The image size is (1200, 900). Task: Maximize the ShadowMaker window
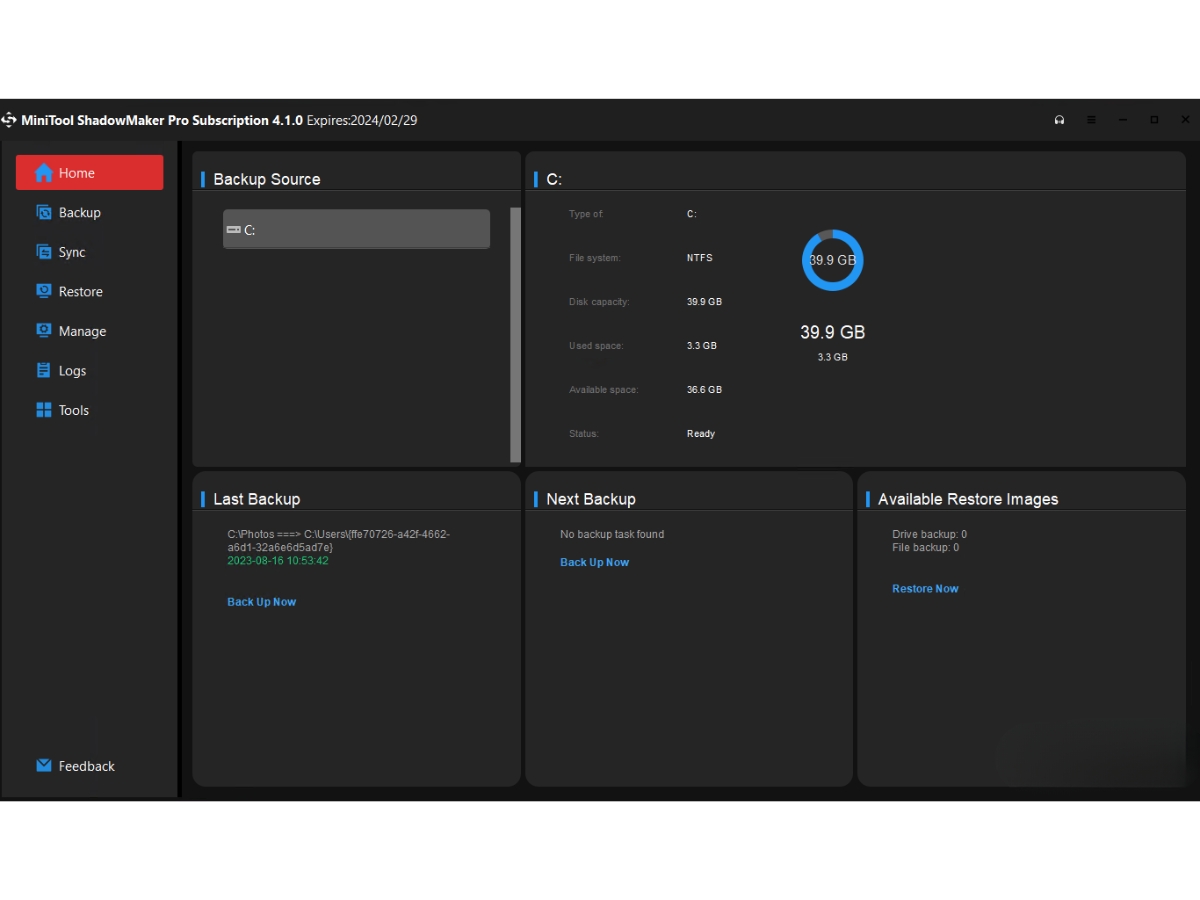point(1154,120)
